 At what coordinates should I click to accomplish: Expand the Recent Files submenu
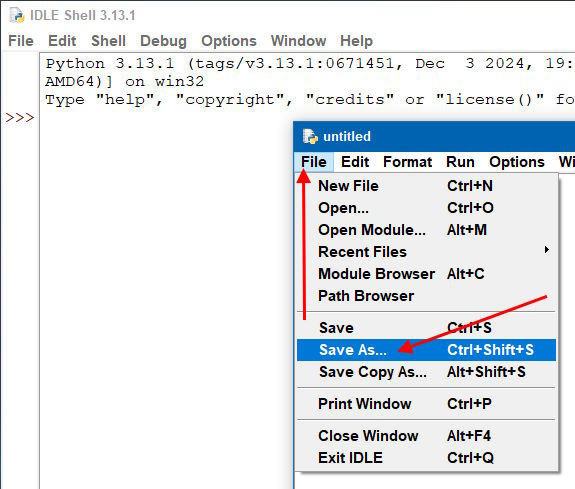(x=426, y=252)
